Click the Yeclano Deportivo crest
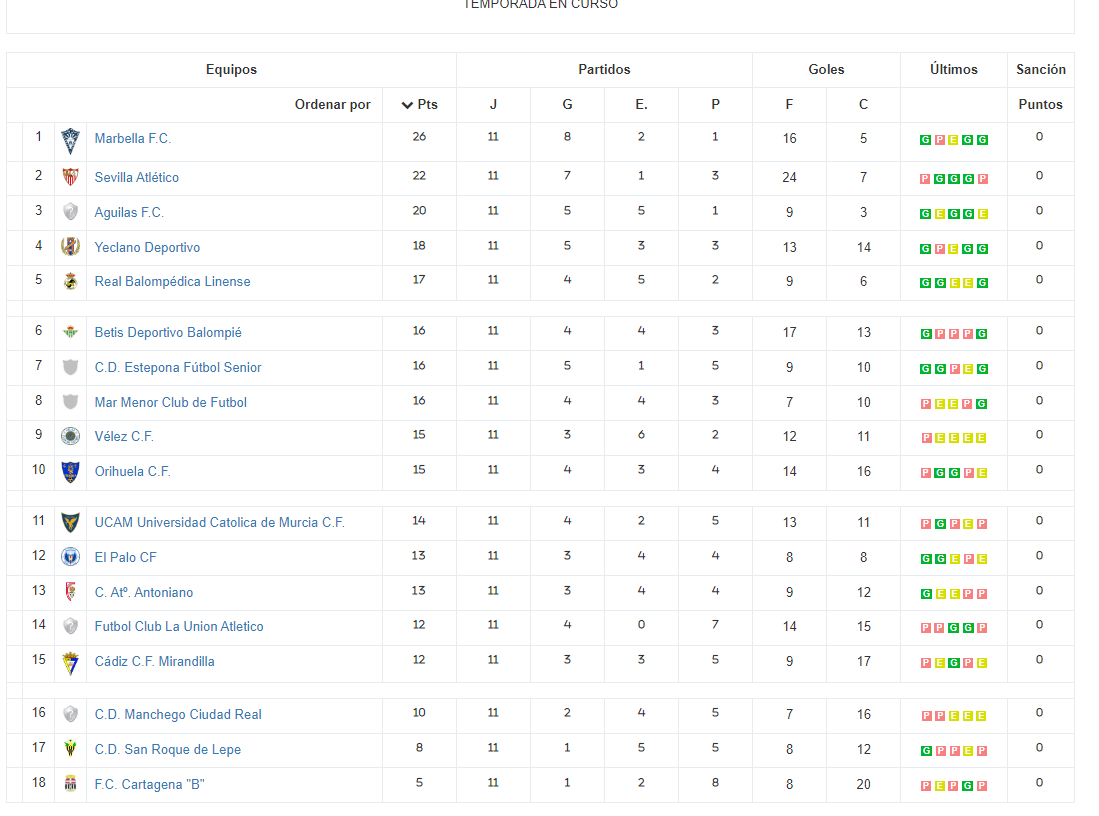The width and height of the screenshot is (1099, 816). (70, 246)
